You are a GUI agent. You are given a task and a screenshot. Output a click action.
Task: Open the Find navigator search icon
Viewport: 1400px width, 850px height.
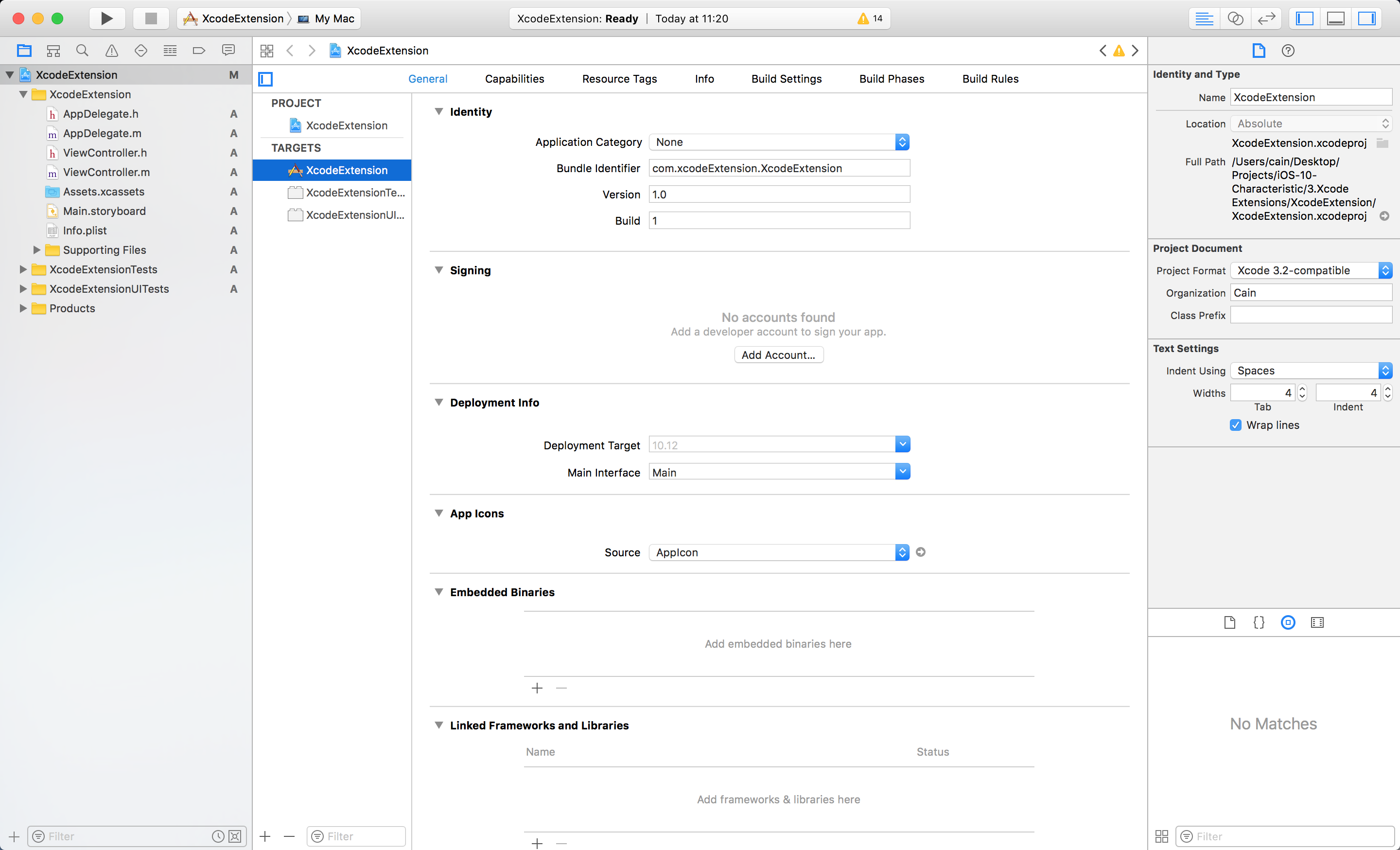pos(82,51)
